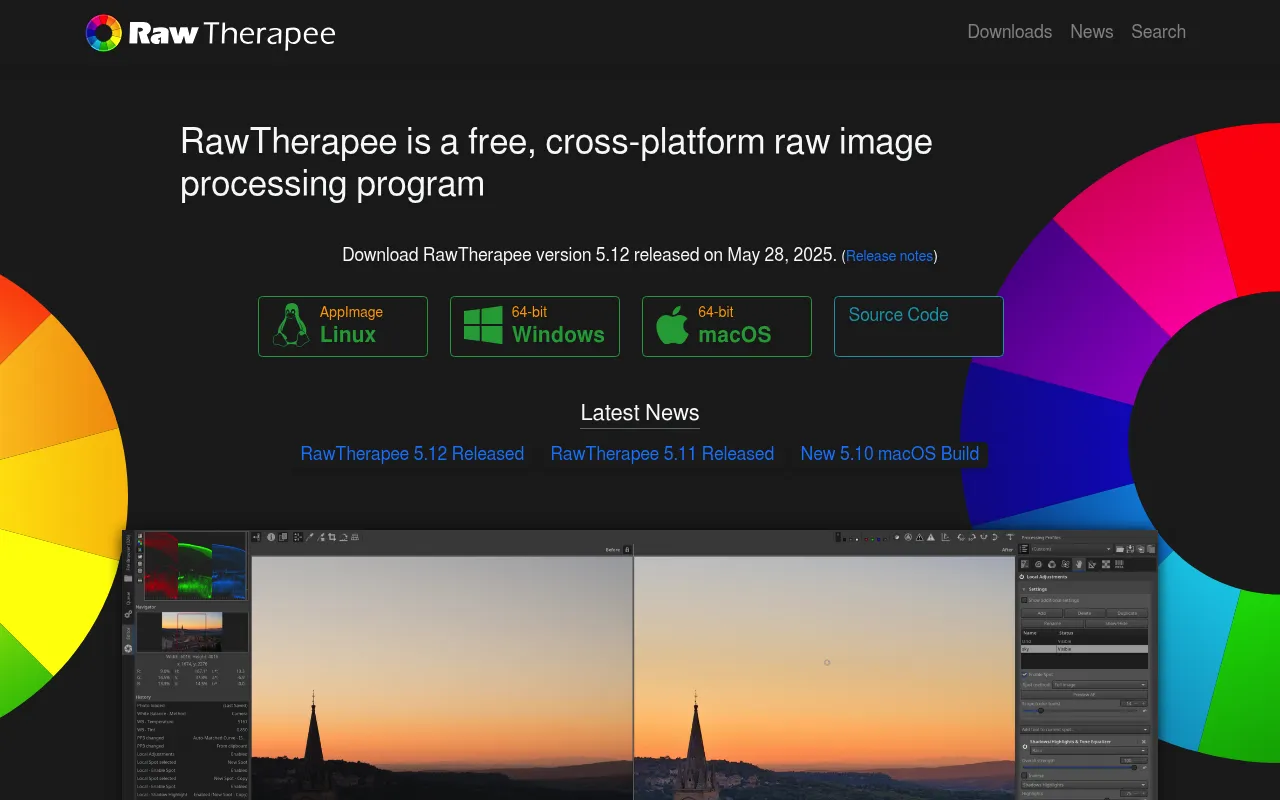1280x800 pixels.
Task: Open the New 5.10 macOS Build post
Action: point(890,454)
